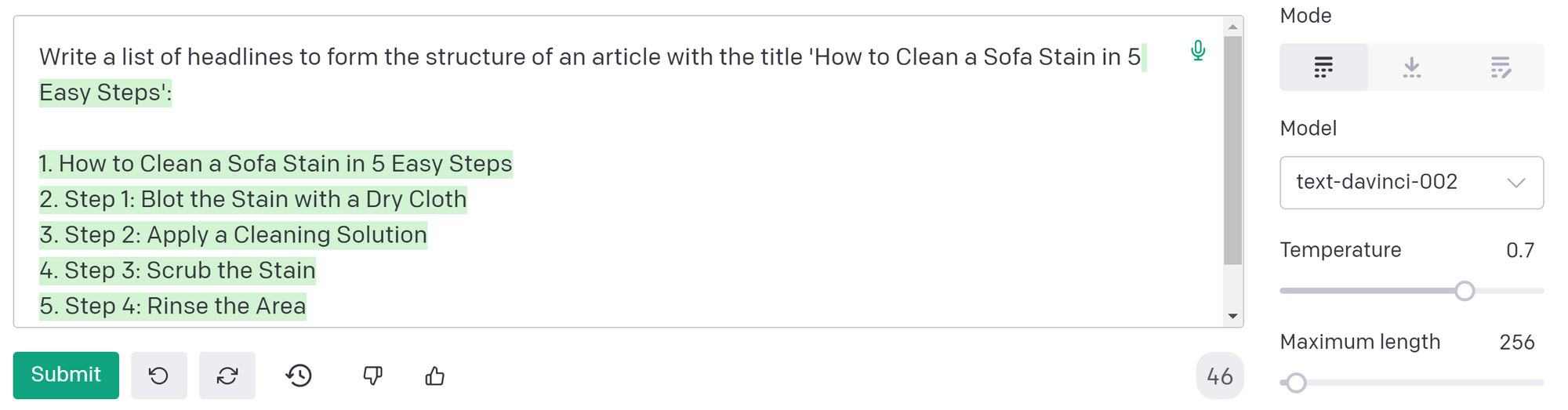The height and width of the screenshot is (410, 1568).
Task: Click the Maximum length value 256 field
Action: [1517, 343]
